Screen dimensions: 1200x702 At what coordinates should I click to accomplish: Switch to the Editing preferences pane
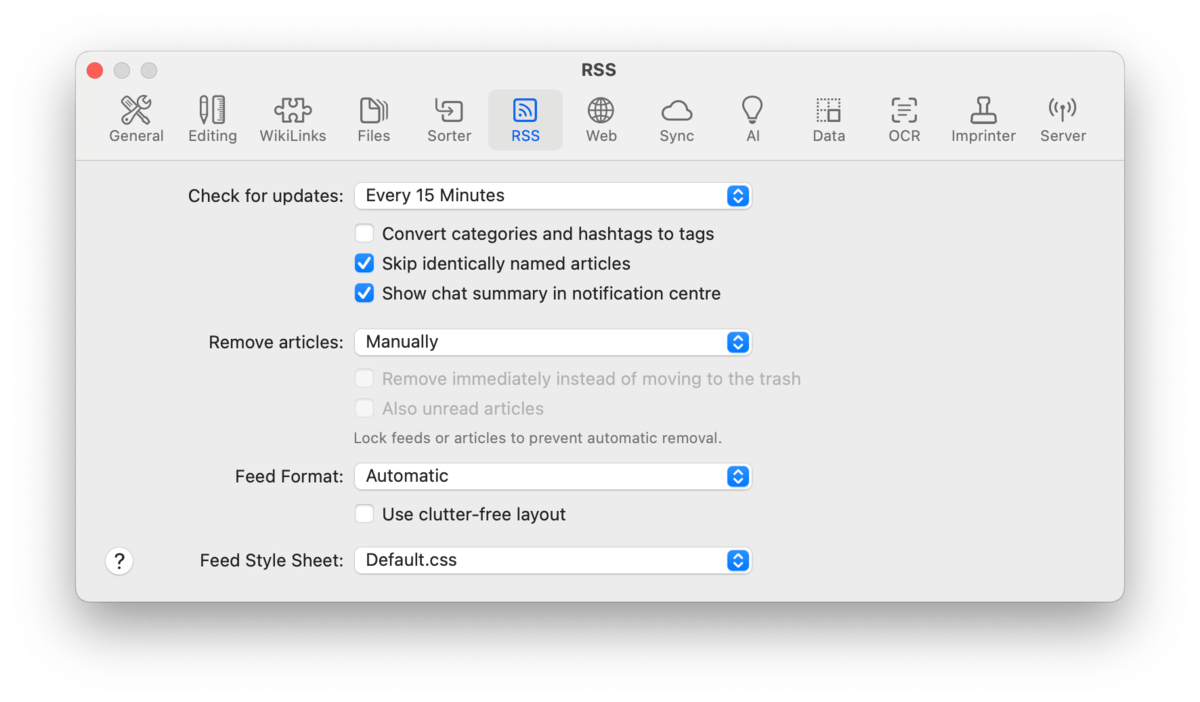[212, 120]
